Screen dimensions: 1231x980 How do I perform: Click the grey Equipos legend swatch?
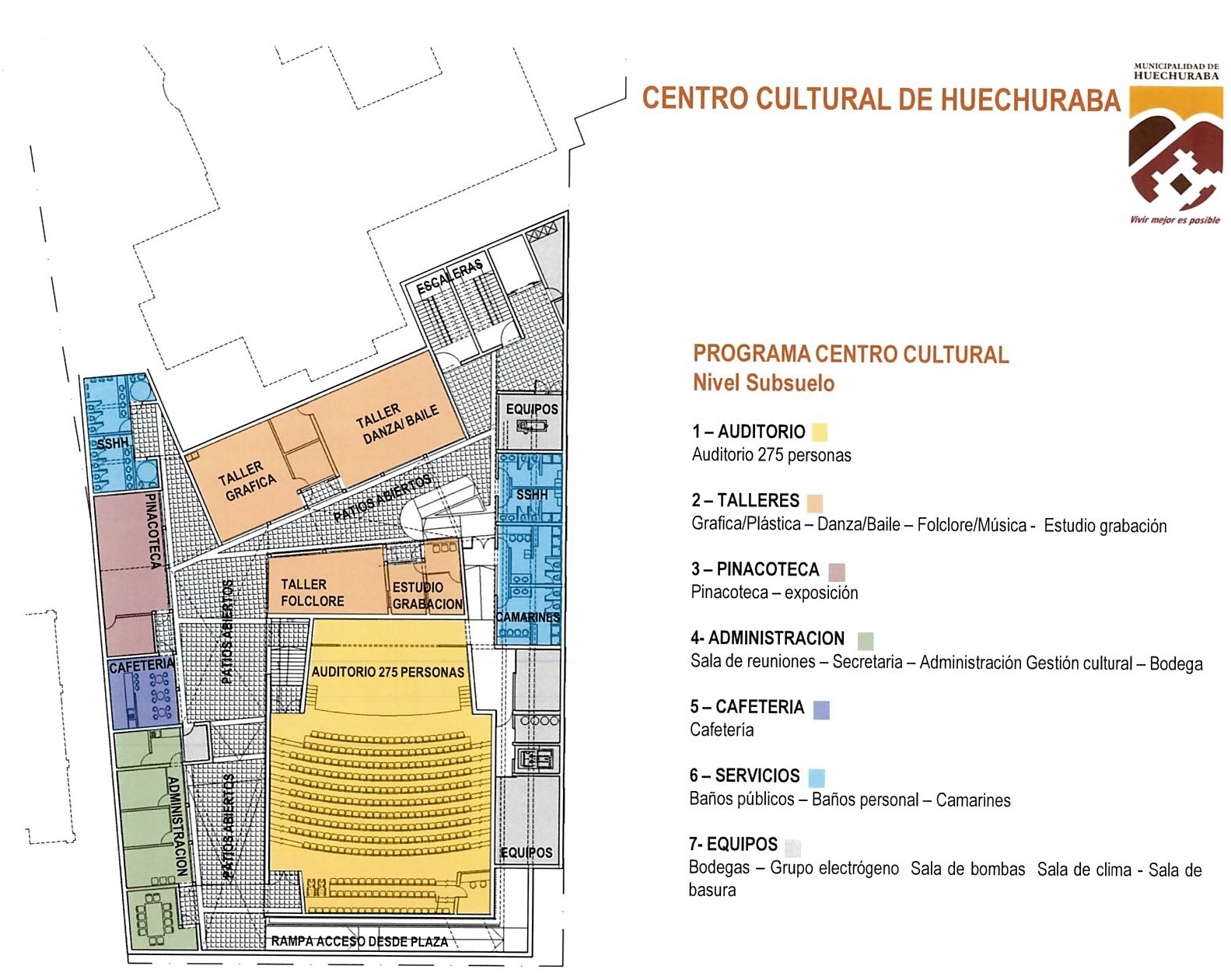pyautogui.click(x=792, y=847)
